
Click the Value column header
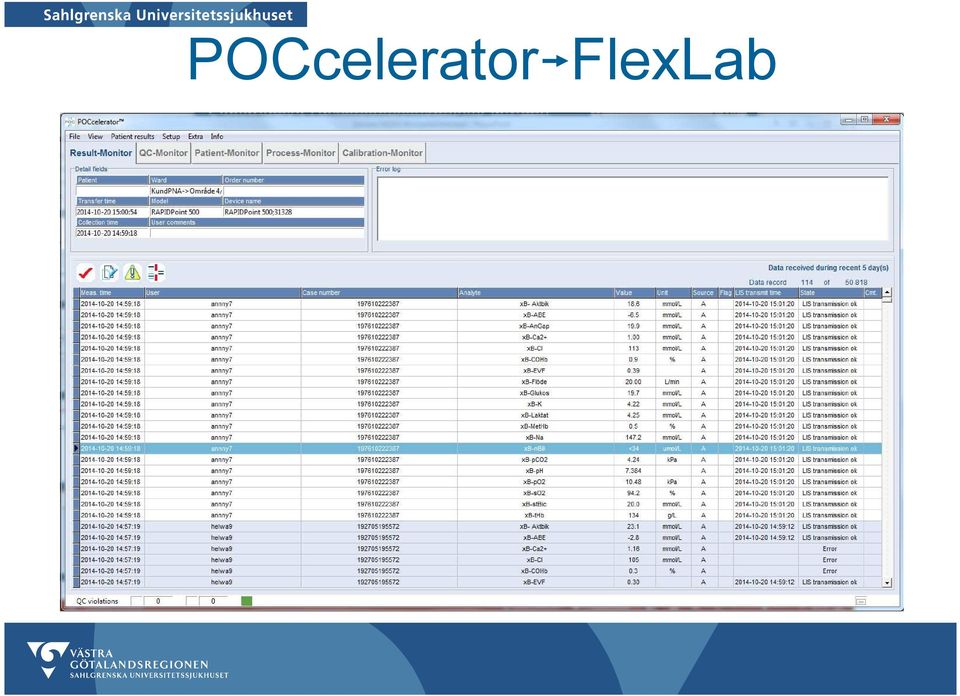point(634,293)
